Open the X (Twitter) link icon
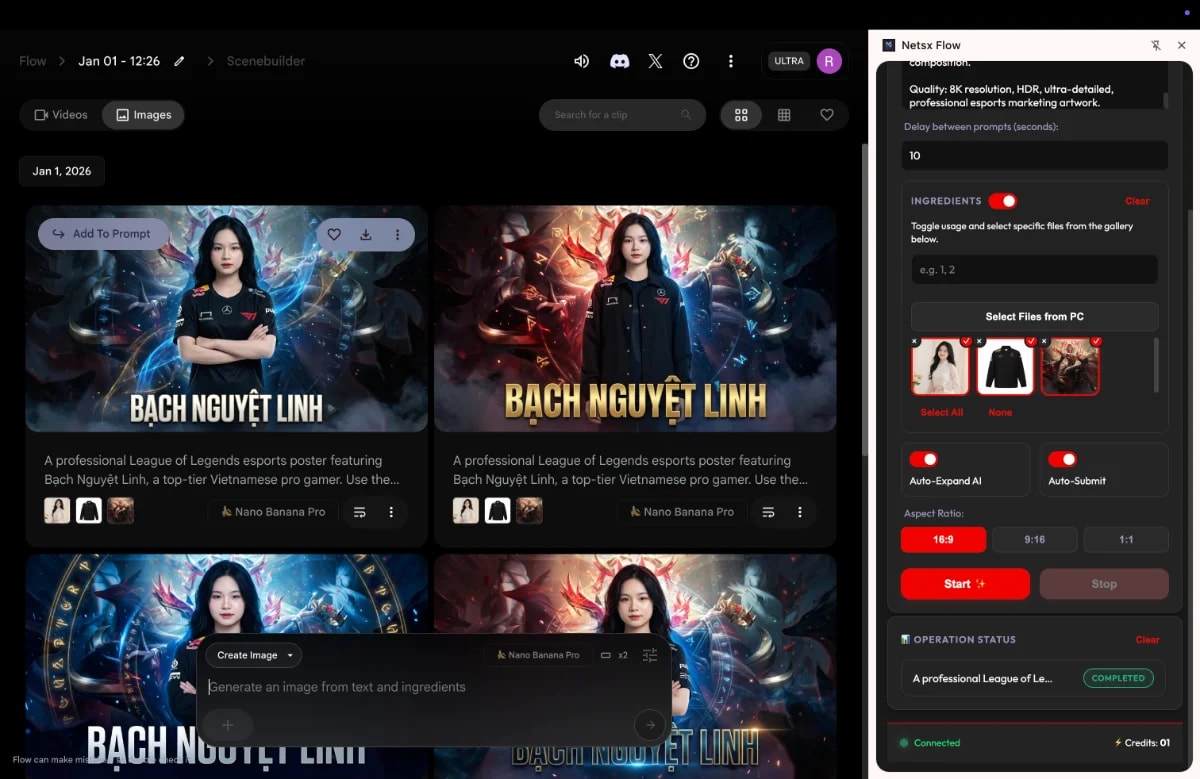The image size is (1200, 779). [655, 61]
